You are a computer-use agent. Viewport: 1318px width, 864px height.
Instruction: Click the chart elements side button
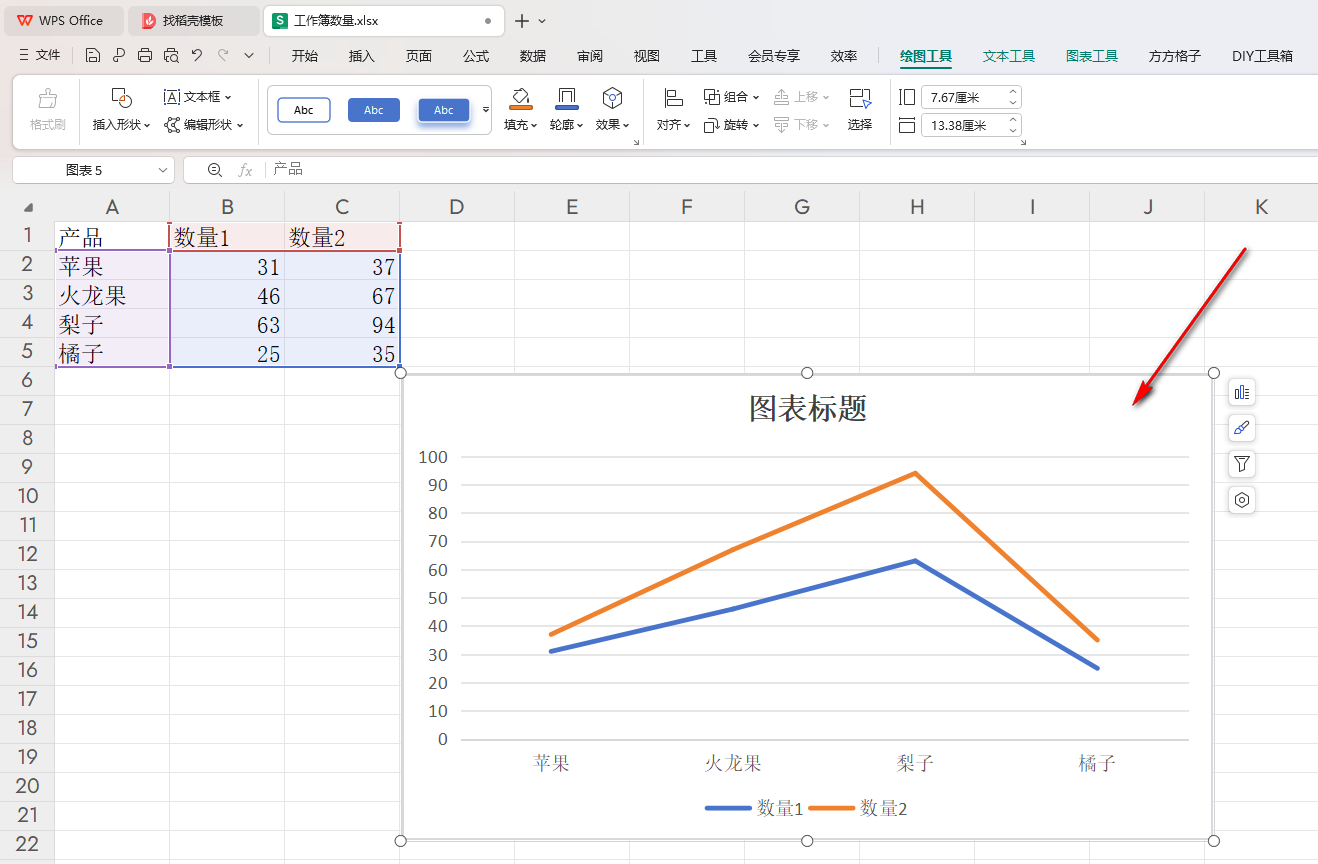coord(1242,392)
